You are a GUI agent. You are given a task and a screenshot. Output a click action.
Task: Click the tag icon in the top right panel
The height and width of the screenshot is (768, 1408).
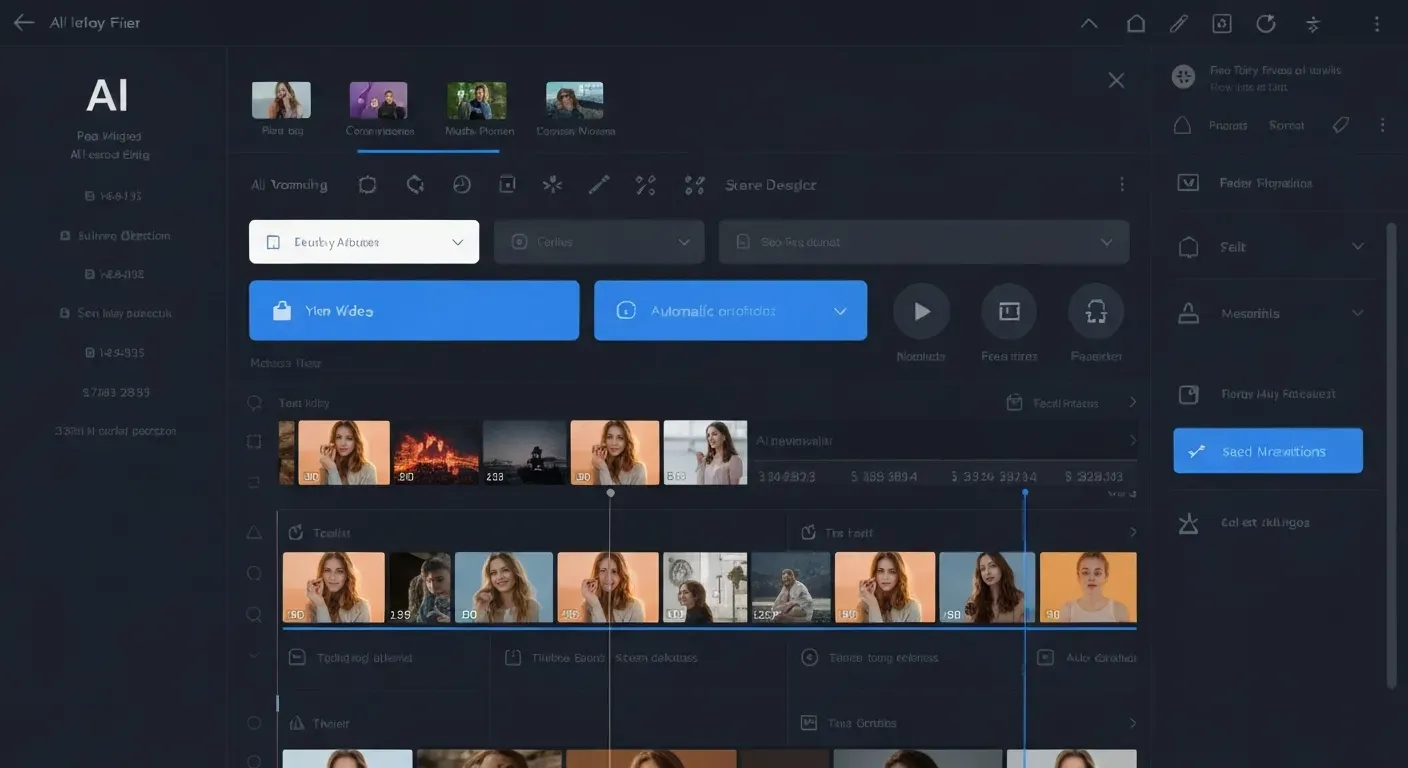coord(1341,125)
